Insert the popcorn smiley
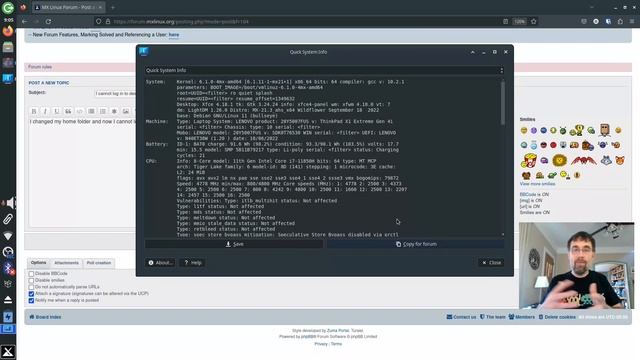 click(x=529, y=160)
